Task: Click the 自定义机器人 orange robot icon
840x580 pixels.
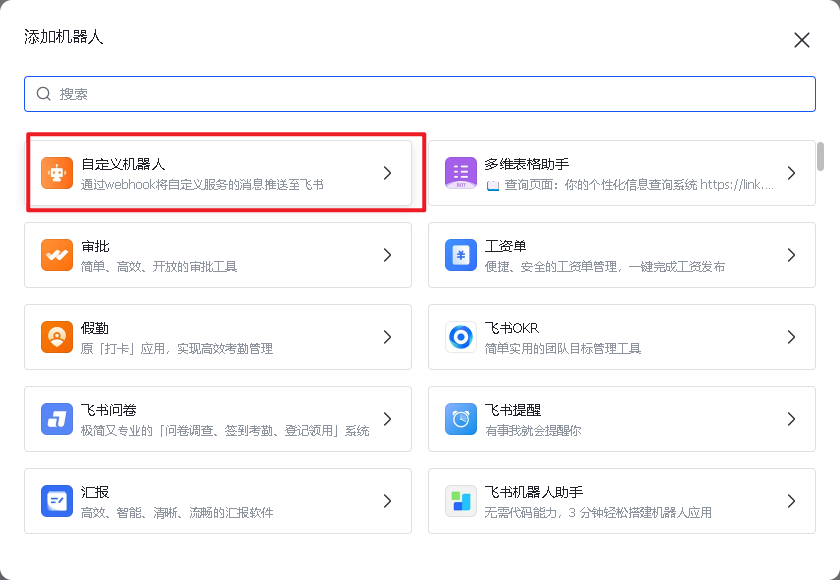Action: 57,173
